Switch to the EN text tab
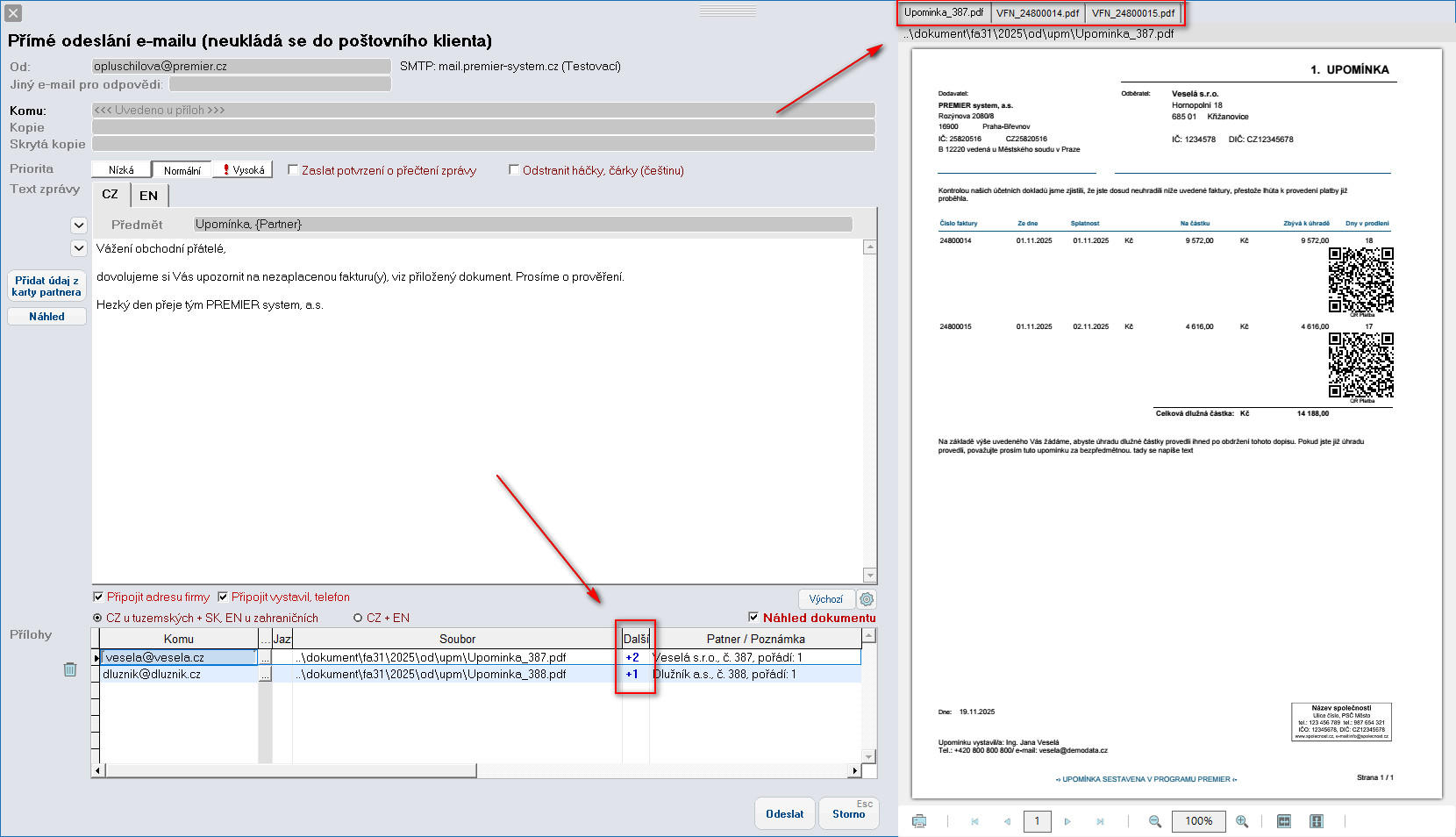1456x837 pixels. pos(148,195)
